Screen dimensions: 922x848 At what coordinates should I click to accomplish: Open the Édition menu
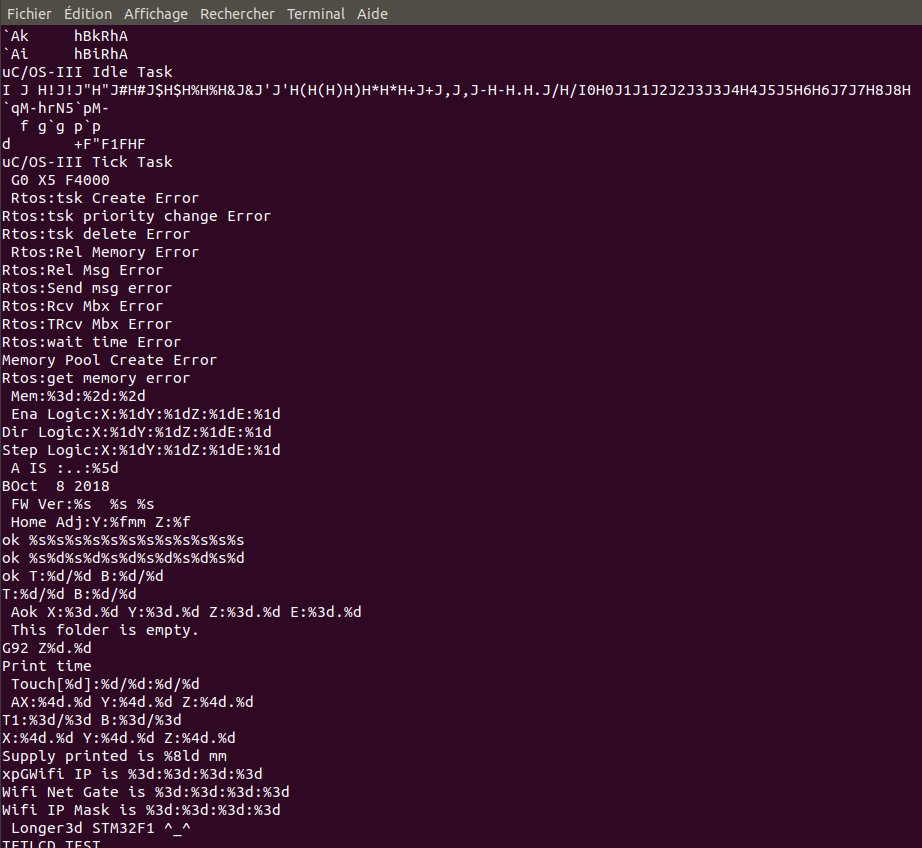tap(88, 14)
